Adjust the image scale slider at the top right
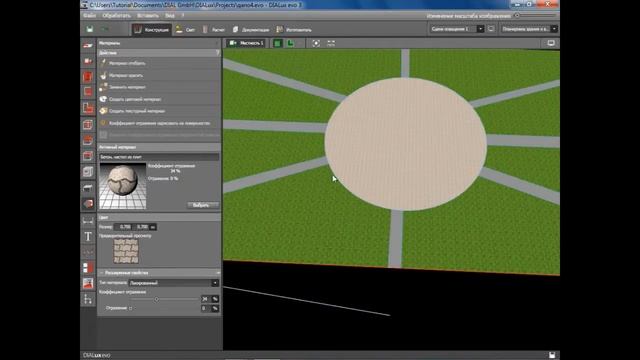 pos(536,16)
